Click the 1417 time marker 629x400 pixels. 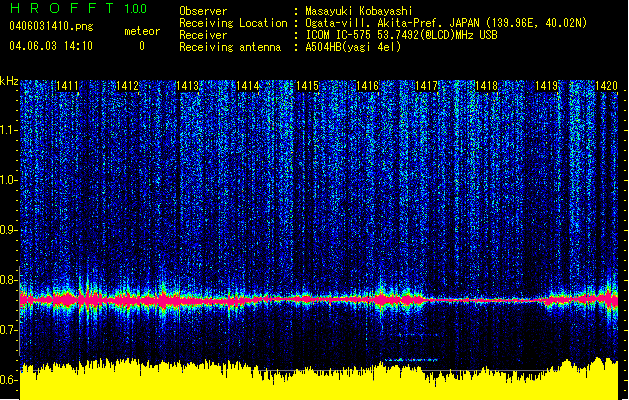(426, 86)
